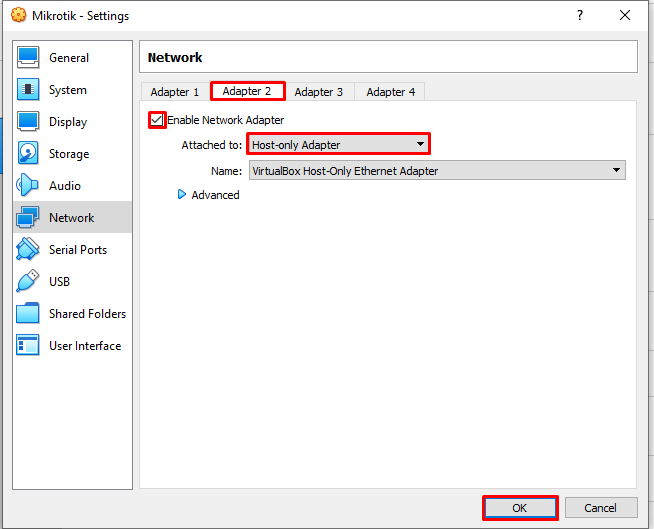Expand the Advanced section arrow
654x529 pixels.
(181, 194)
